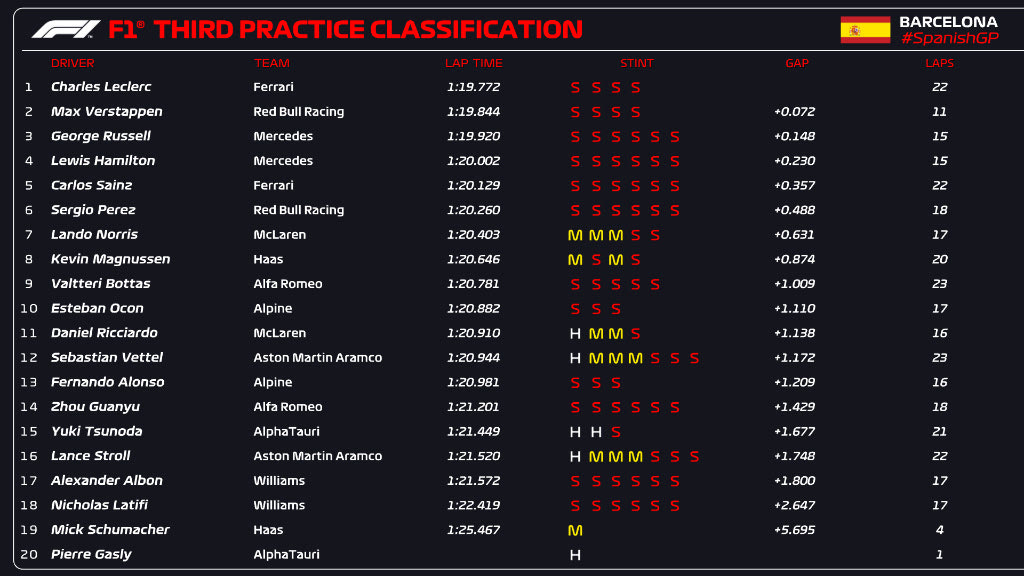Click the BARCELONA location label

click(x=948, y=21)
